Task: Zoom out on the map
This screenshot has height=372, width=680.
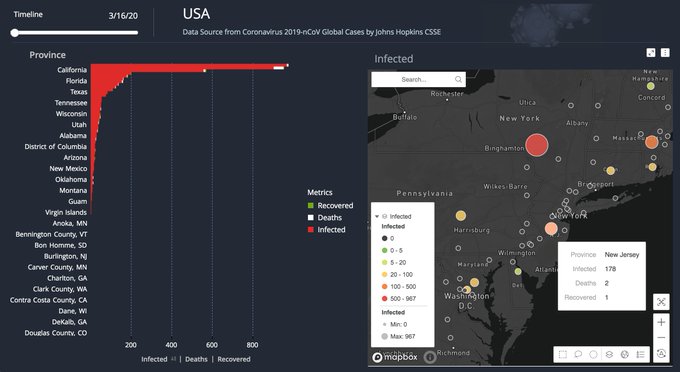Action: [661, 337]
